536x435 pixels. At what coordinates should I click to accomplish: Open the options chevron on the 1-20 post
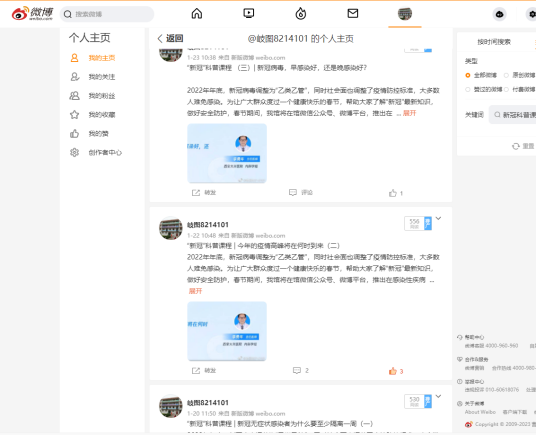[x=438, y=396]
